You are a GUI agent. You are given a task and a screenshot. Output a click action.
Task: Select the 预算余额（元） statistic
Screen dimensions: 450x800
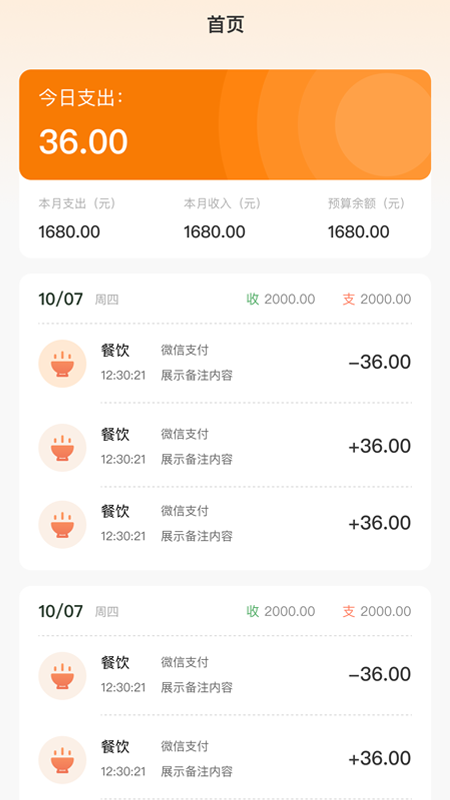(367, 218)
